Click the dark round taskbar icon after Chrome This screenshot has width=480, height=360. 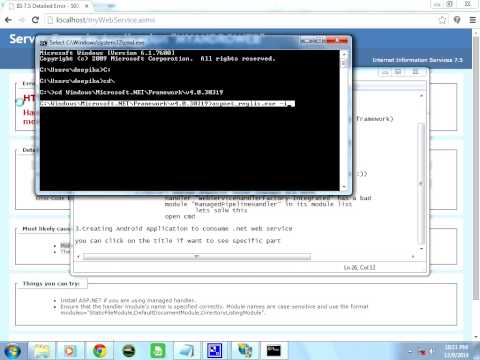pos(128,351)
